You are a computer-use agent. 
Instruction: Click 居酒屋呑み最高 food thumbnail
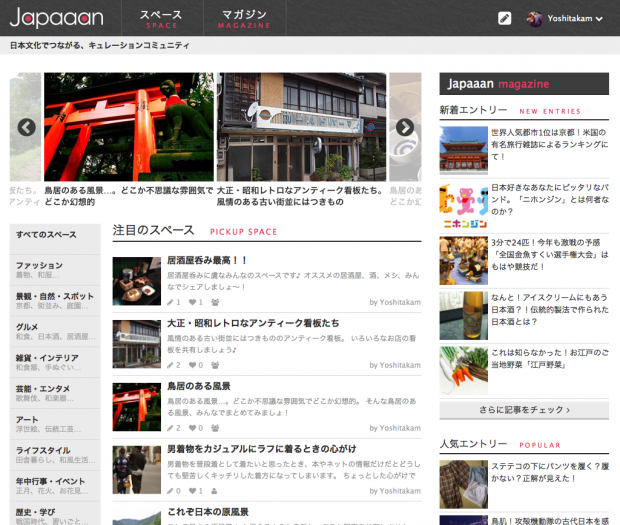(x=136, y=281)
